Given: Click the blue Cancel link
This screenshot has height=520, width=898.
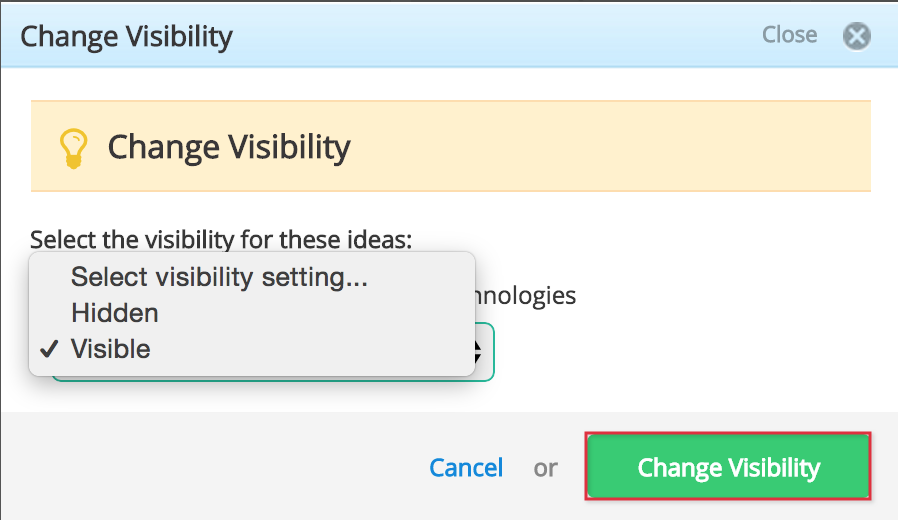Looking at the screenshot, I should pos(466,468).
